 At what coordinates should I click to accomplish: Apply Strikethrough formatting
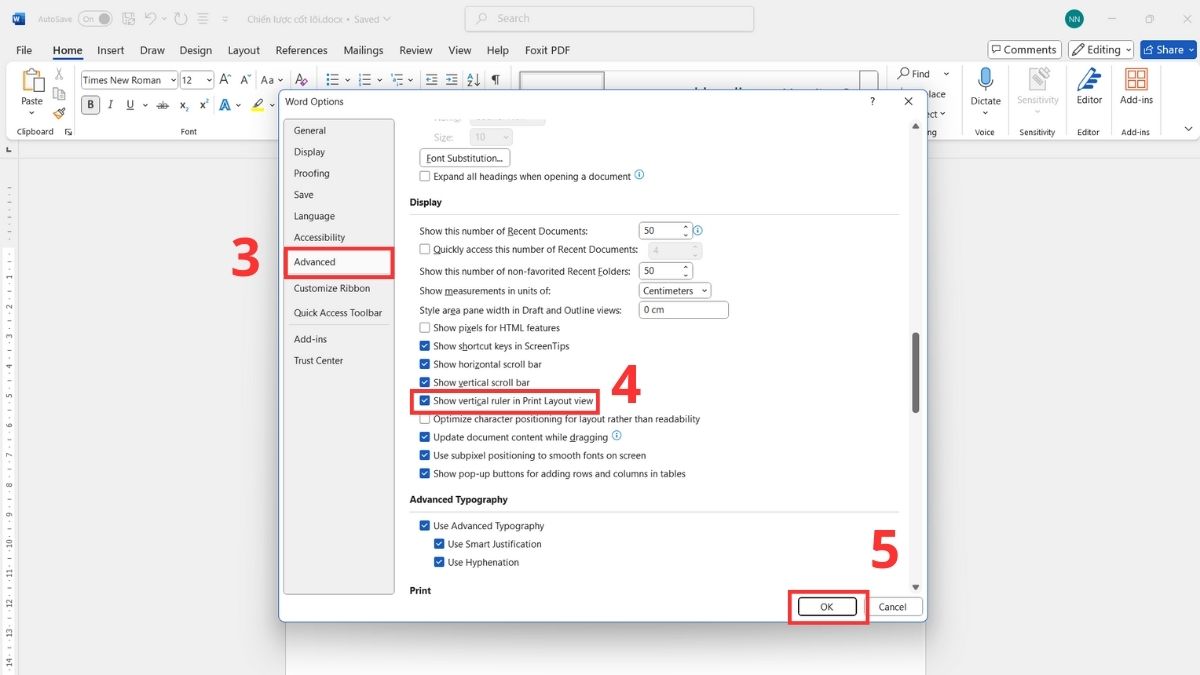[163, 105]
